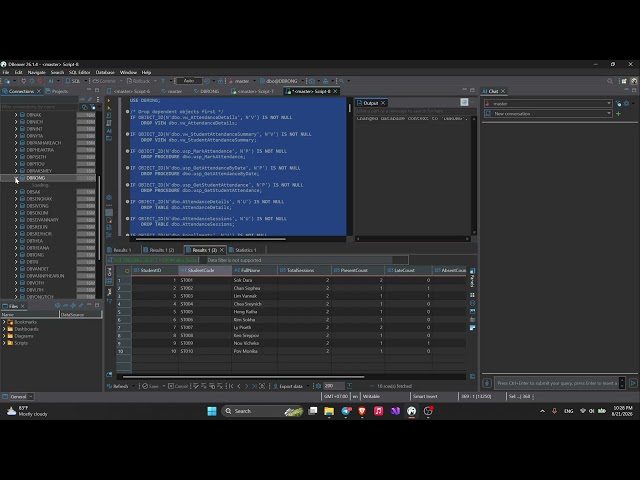The image size is (640, 480).
Task: Click the Rollback toolbar button
Action: pos(139,81)
